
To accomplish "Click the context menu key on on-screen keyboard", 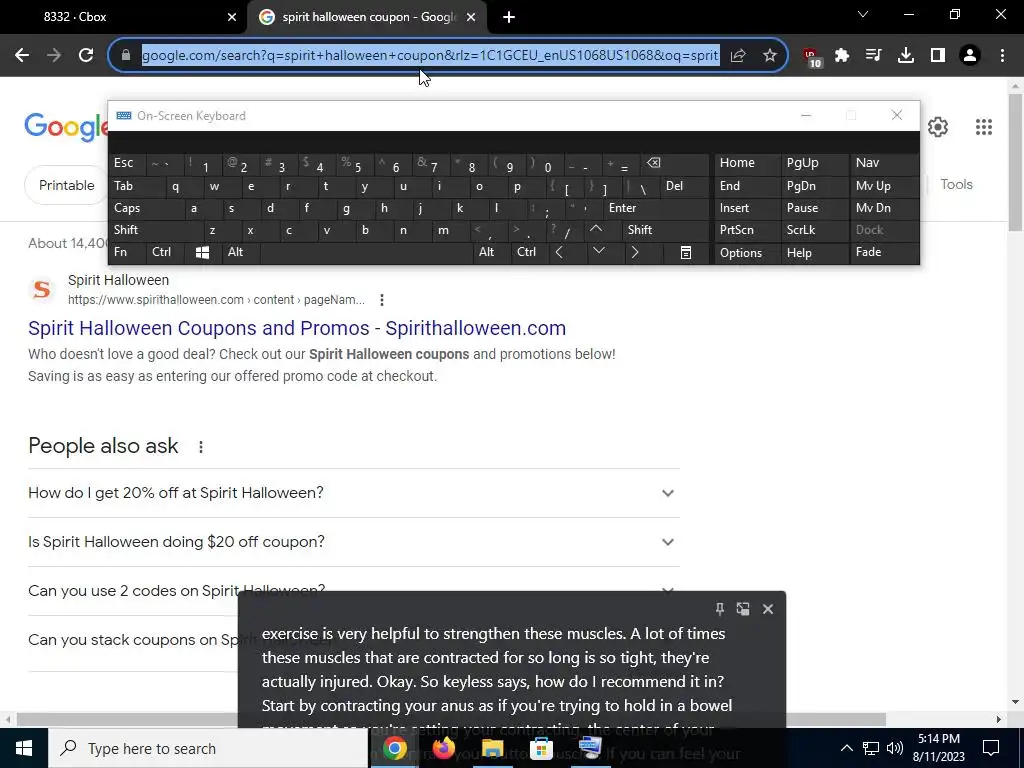I will [686, 252].
